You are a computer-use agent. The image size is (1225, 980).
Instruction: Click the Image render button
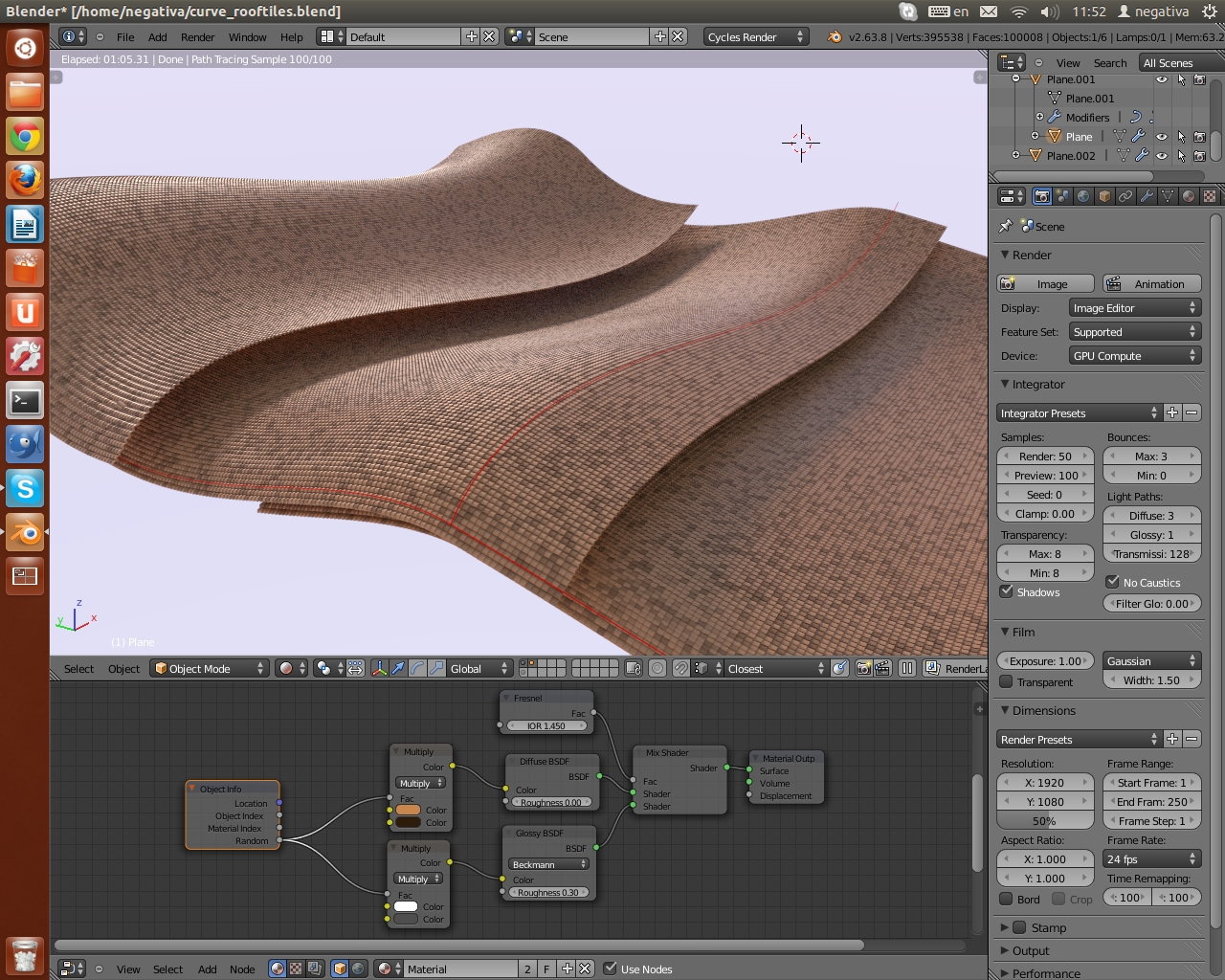click(x=1045, y=284)
